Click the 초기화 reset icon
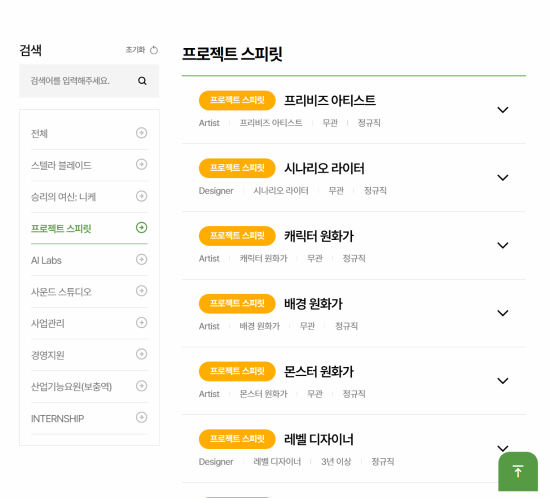 coord(154,51)
